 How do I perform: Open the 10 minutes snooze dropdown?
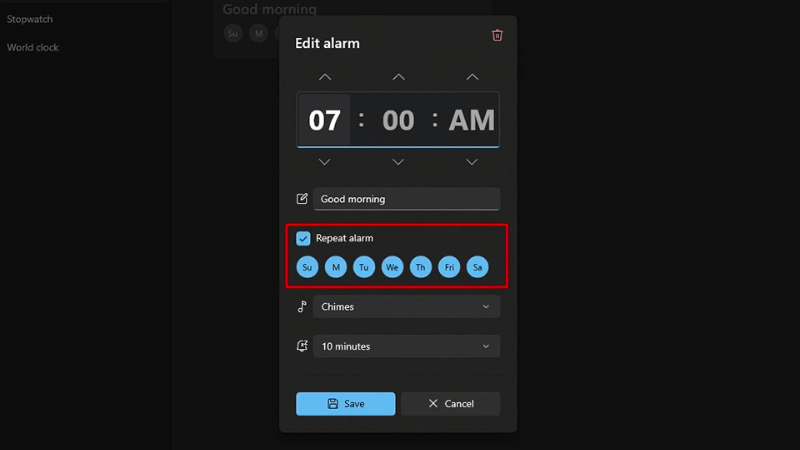click(407, 346)
